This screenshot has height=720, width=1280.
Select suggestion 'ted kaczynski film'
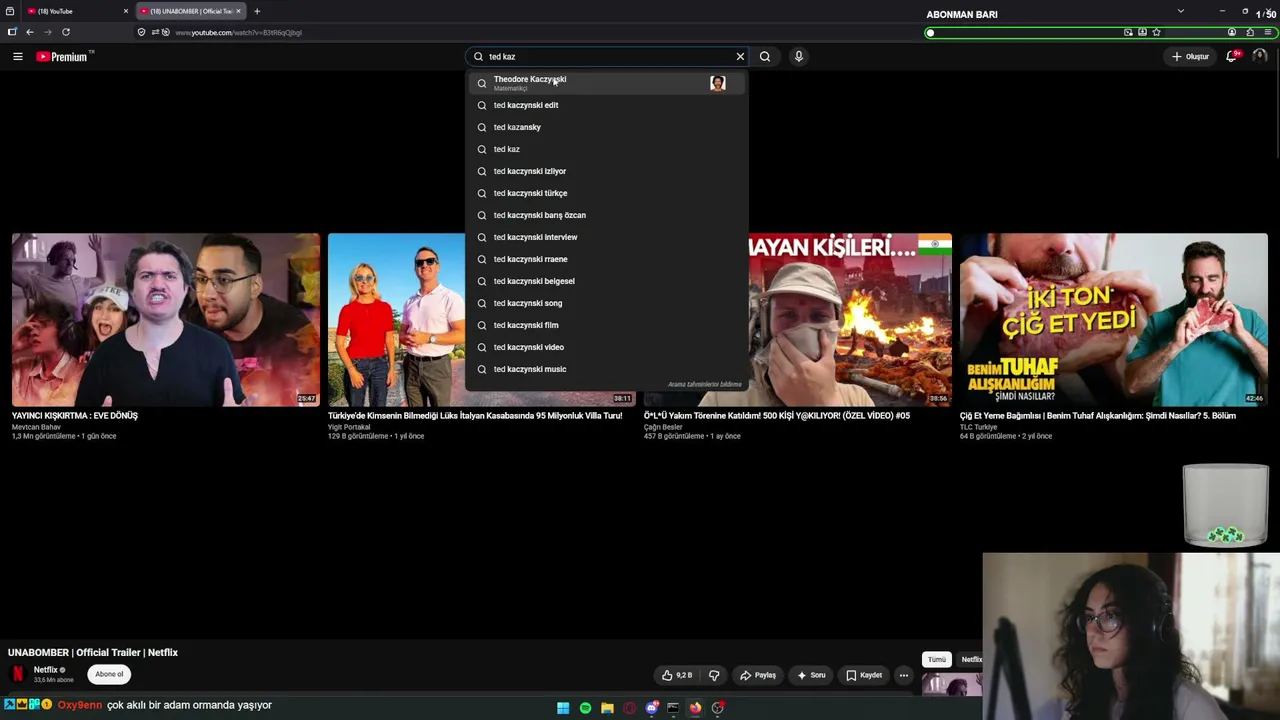pyautogui.click(x=607, y=325)
